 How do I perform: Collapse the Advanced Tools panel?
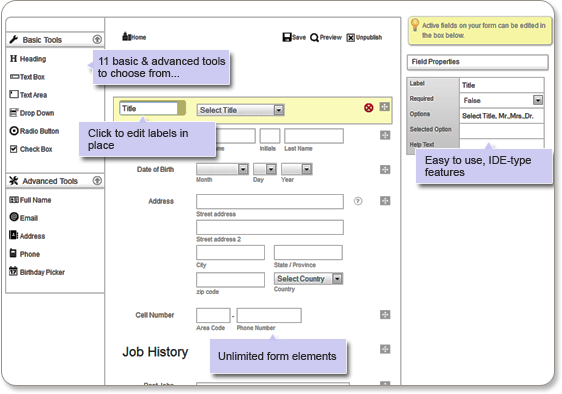tap(97, 180)
